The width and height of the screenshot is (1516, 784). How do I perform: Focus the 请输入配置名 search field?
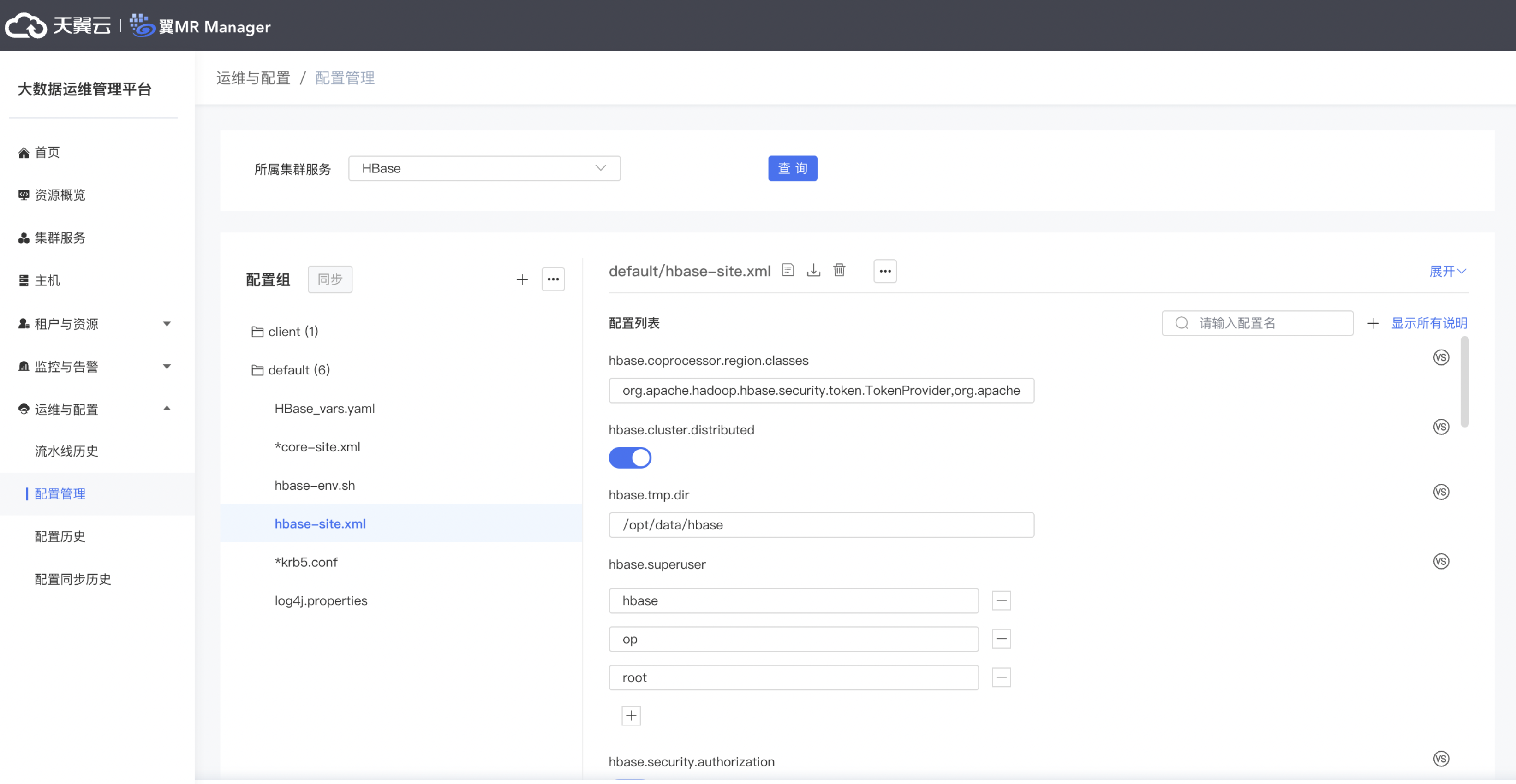[1257, 323]
